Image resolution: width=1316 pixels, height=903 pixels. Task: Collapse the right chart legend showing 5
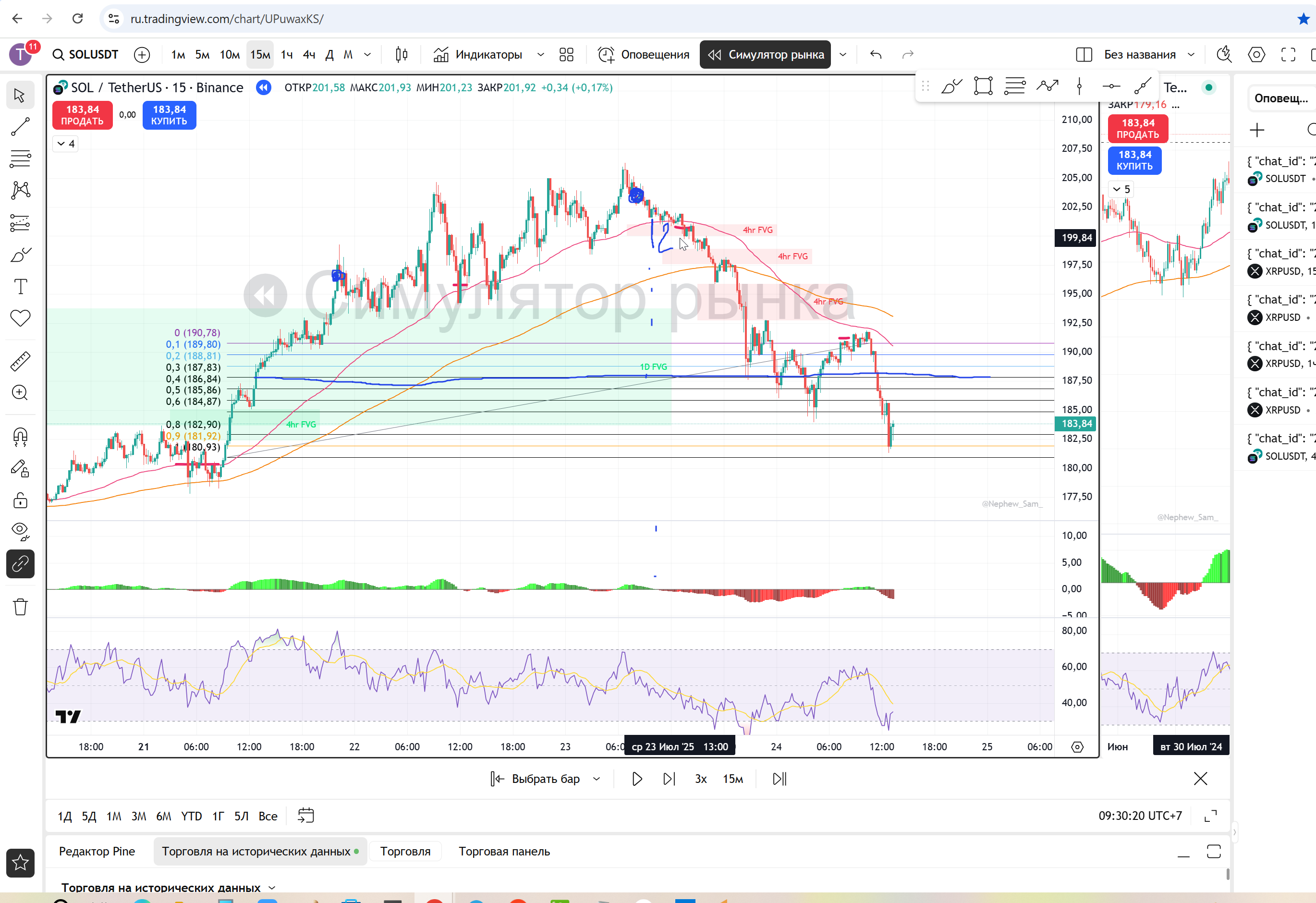[x=1121, y=189]
